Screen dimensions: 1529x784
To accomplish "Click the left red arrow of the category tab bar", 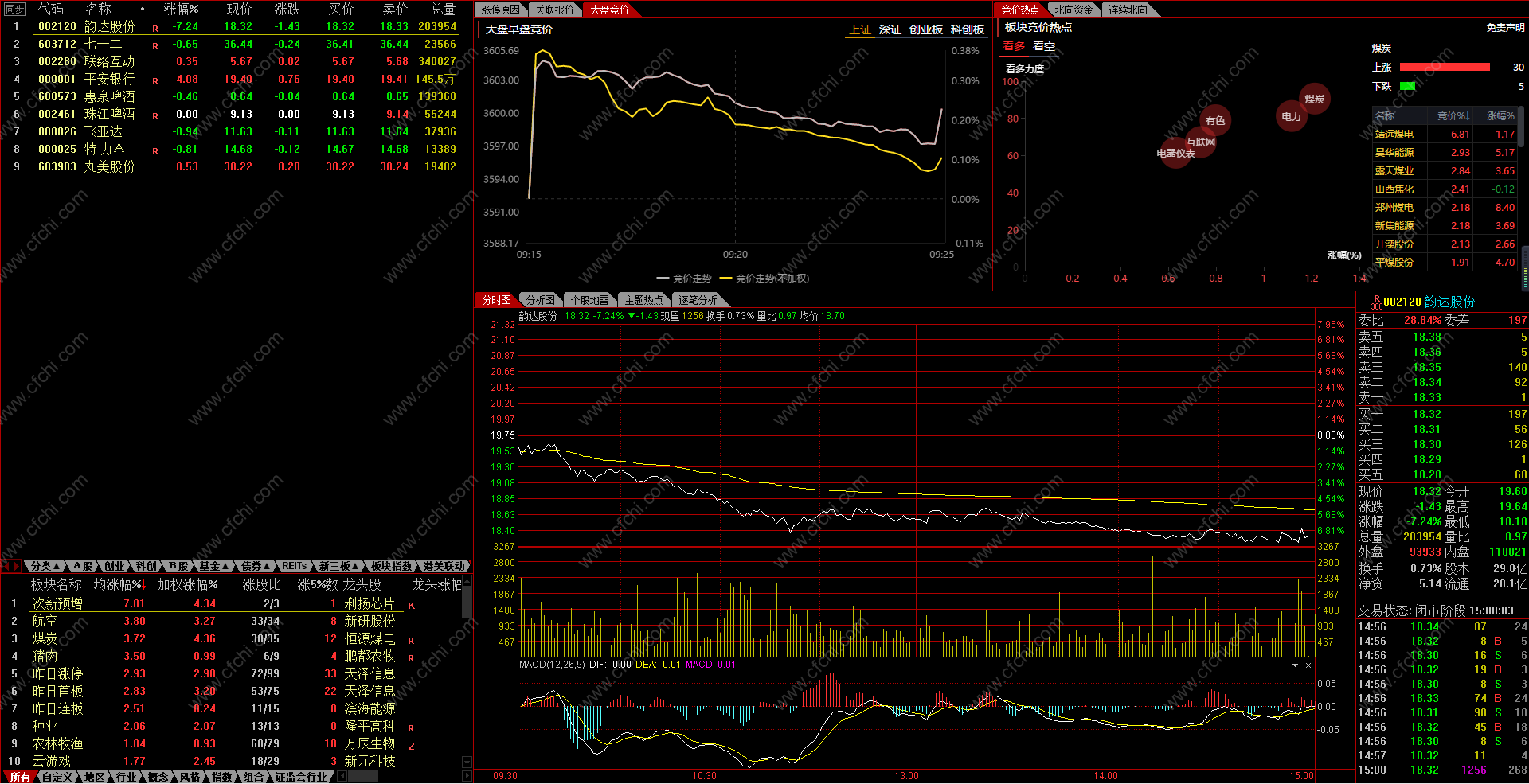I will coord(6,566).
